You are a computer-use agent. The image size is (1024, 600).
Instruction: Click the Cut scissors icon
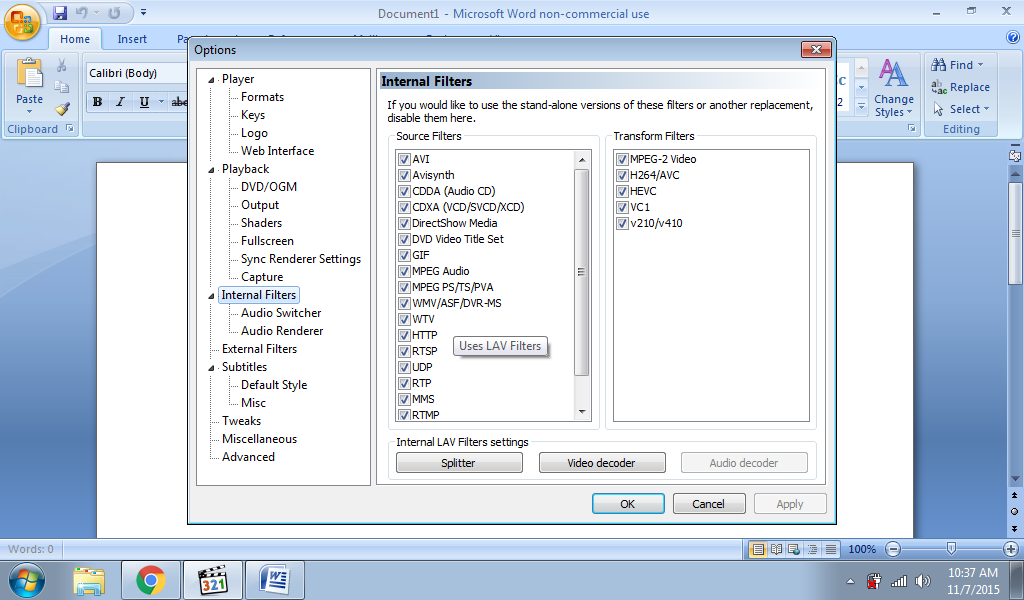62,65
